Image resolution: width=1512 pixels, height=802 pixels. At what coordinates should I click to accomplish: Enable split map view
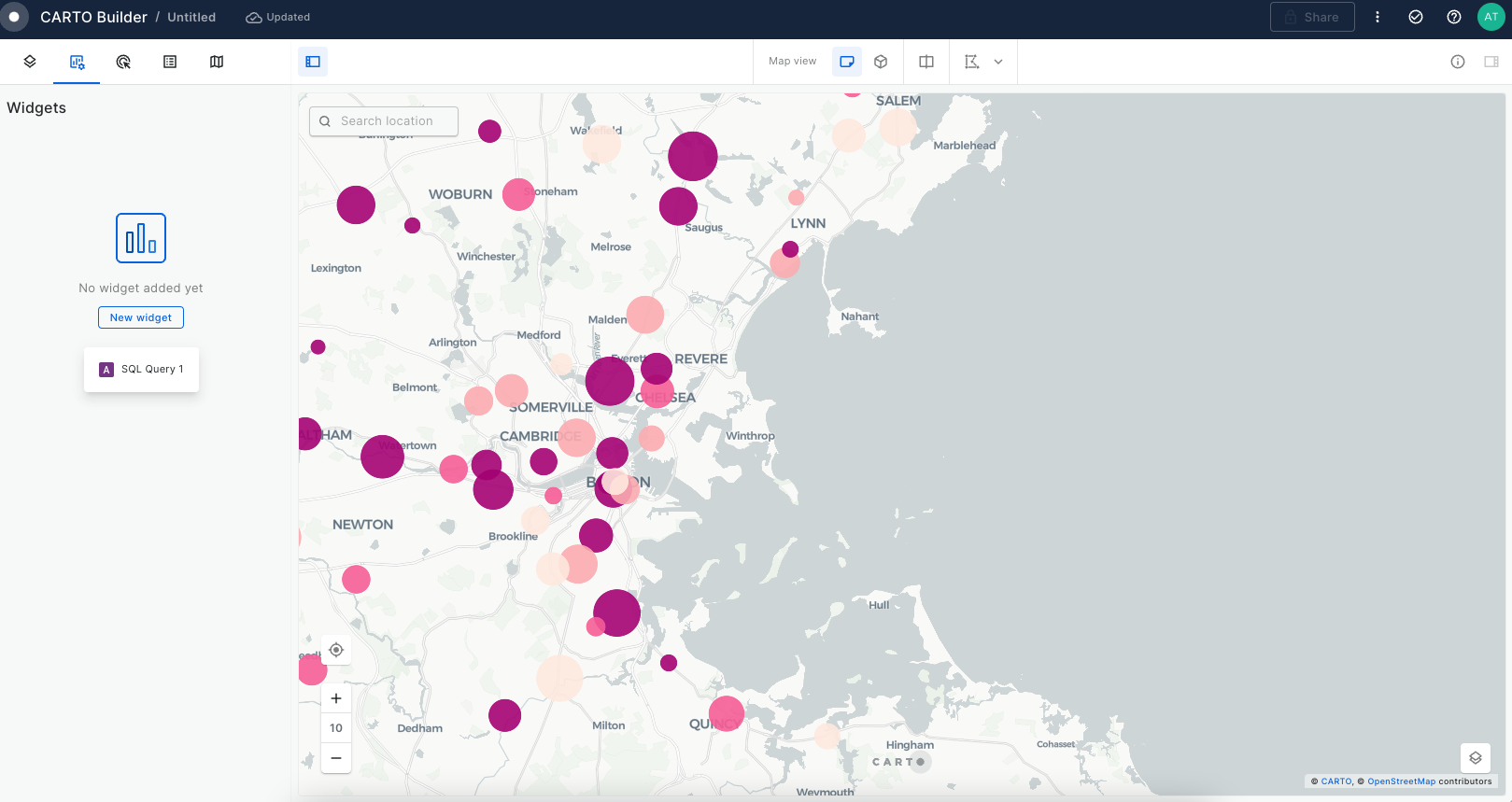tap(926, 62)
